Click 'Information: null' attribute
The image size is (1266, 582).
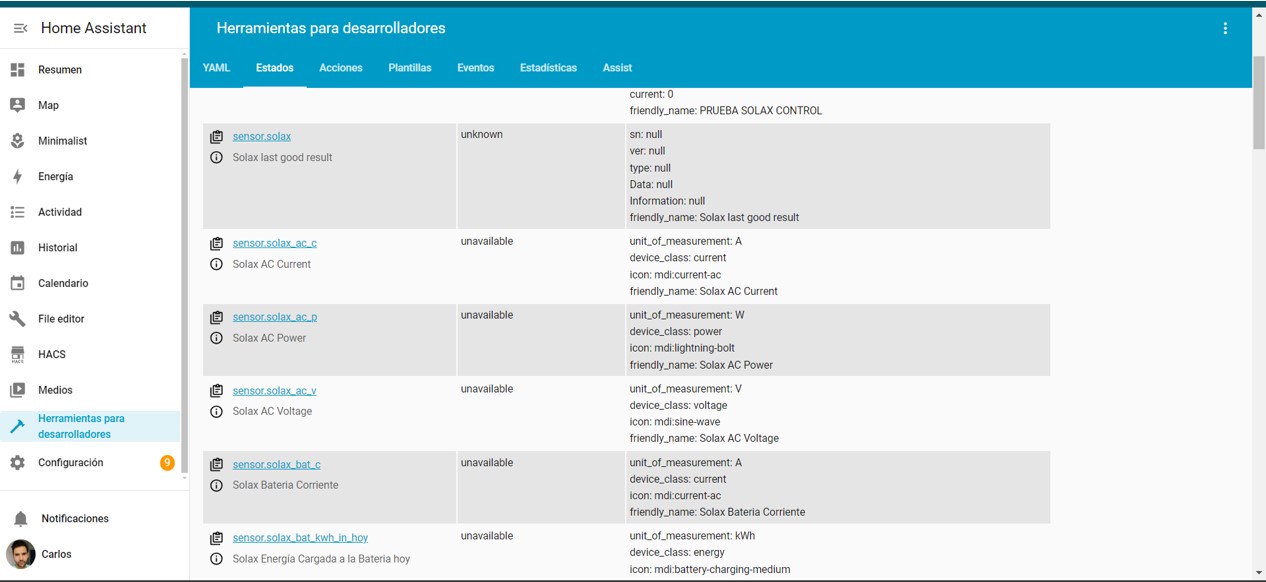[x=667, y=201]
